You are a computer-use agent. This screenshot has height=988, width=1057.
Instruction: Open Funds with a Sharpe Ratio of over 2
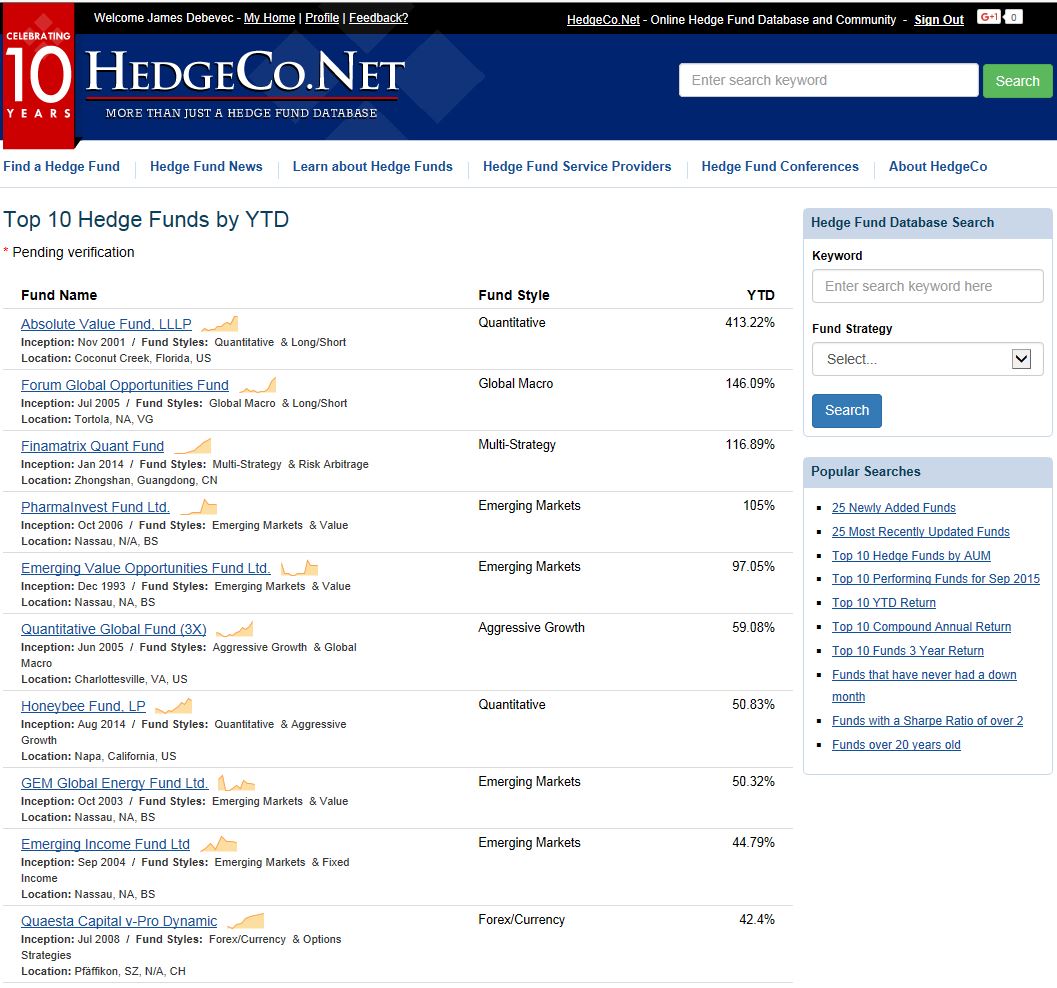tap(927, 721)
